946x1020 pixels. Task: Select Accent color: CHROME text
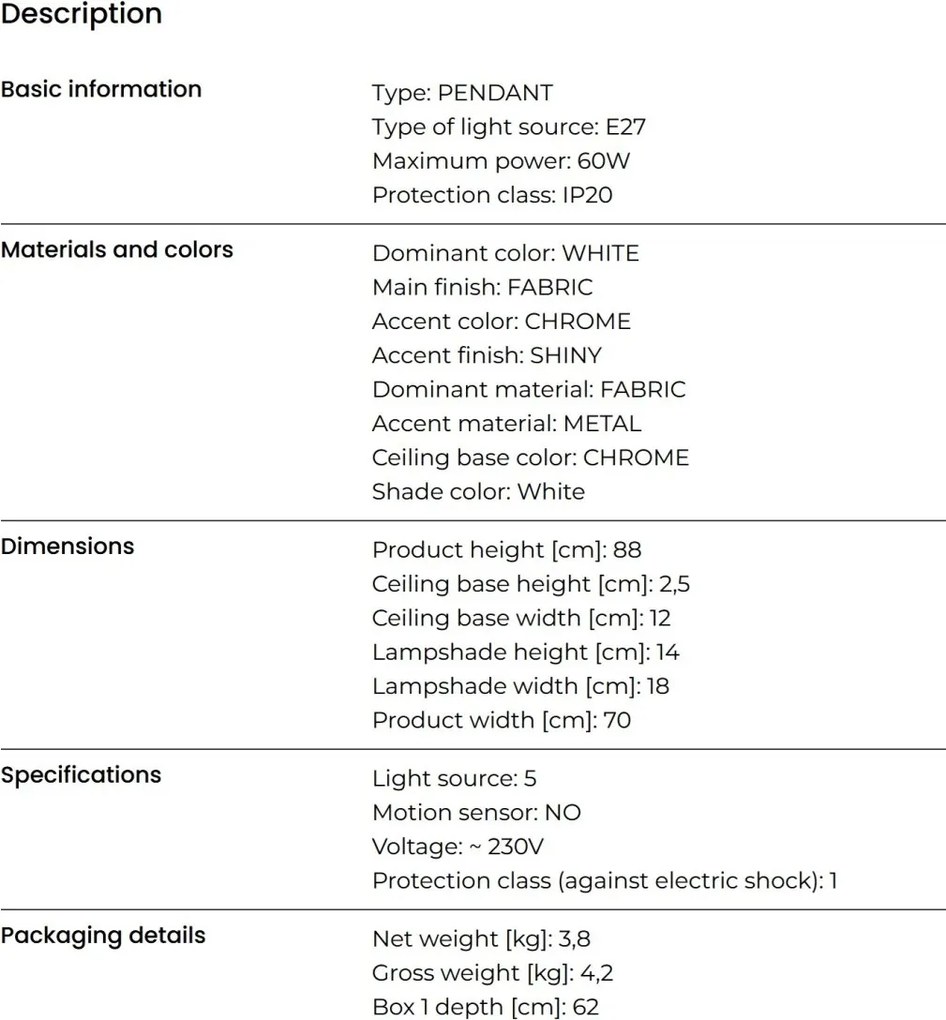pyautogui.click(x=502, y=321)
